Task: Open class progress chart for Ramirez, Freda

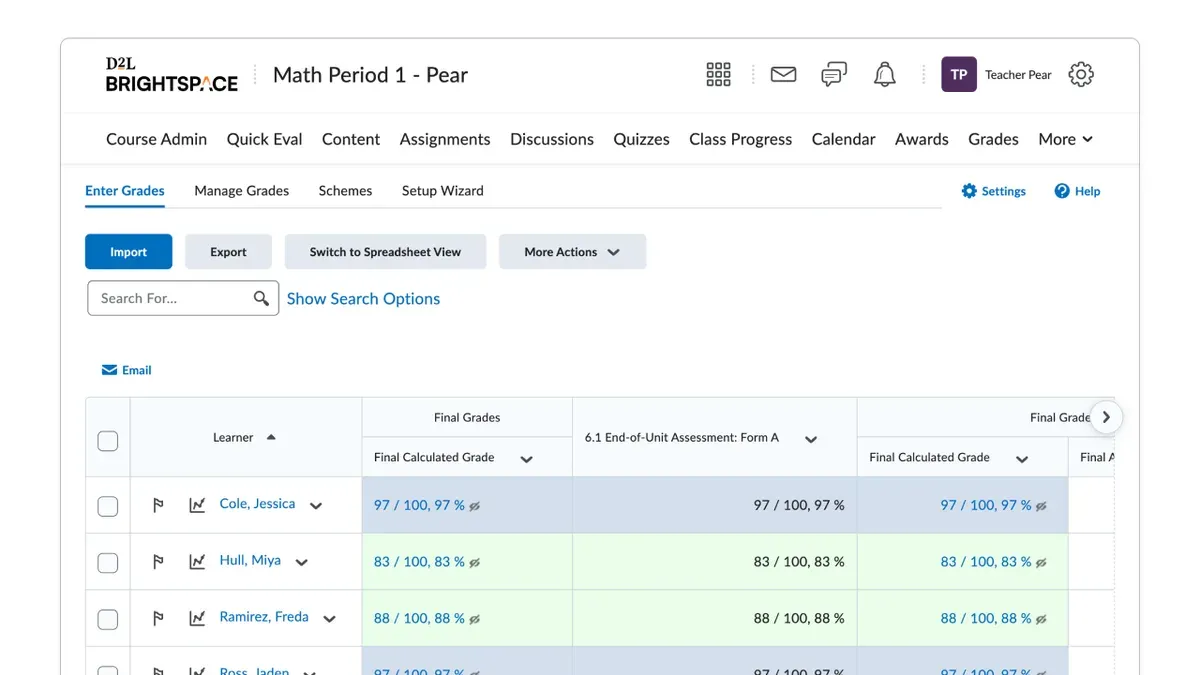Action: coord(197,619)
